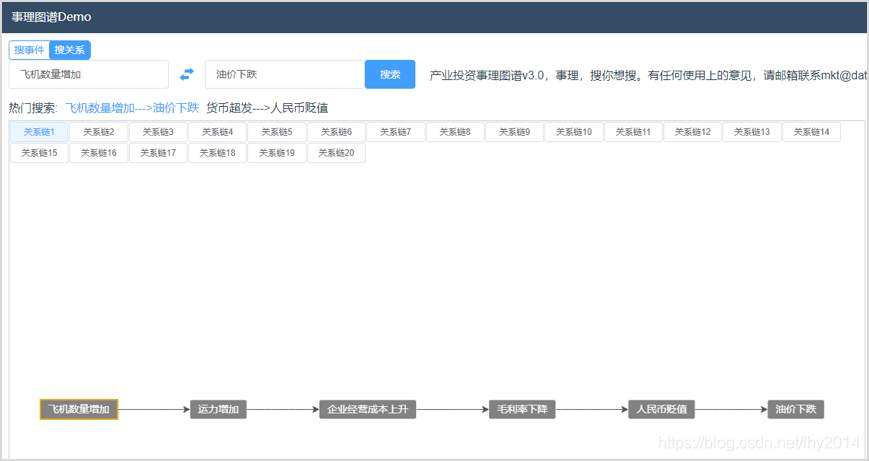The width and height of the screenshot is (869, 461).
Task: Select the 关系链20 tab
Action: point(336,153)
